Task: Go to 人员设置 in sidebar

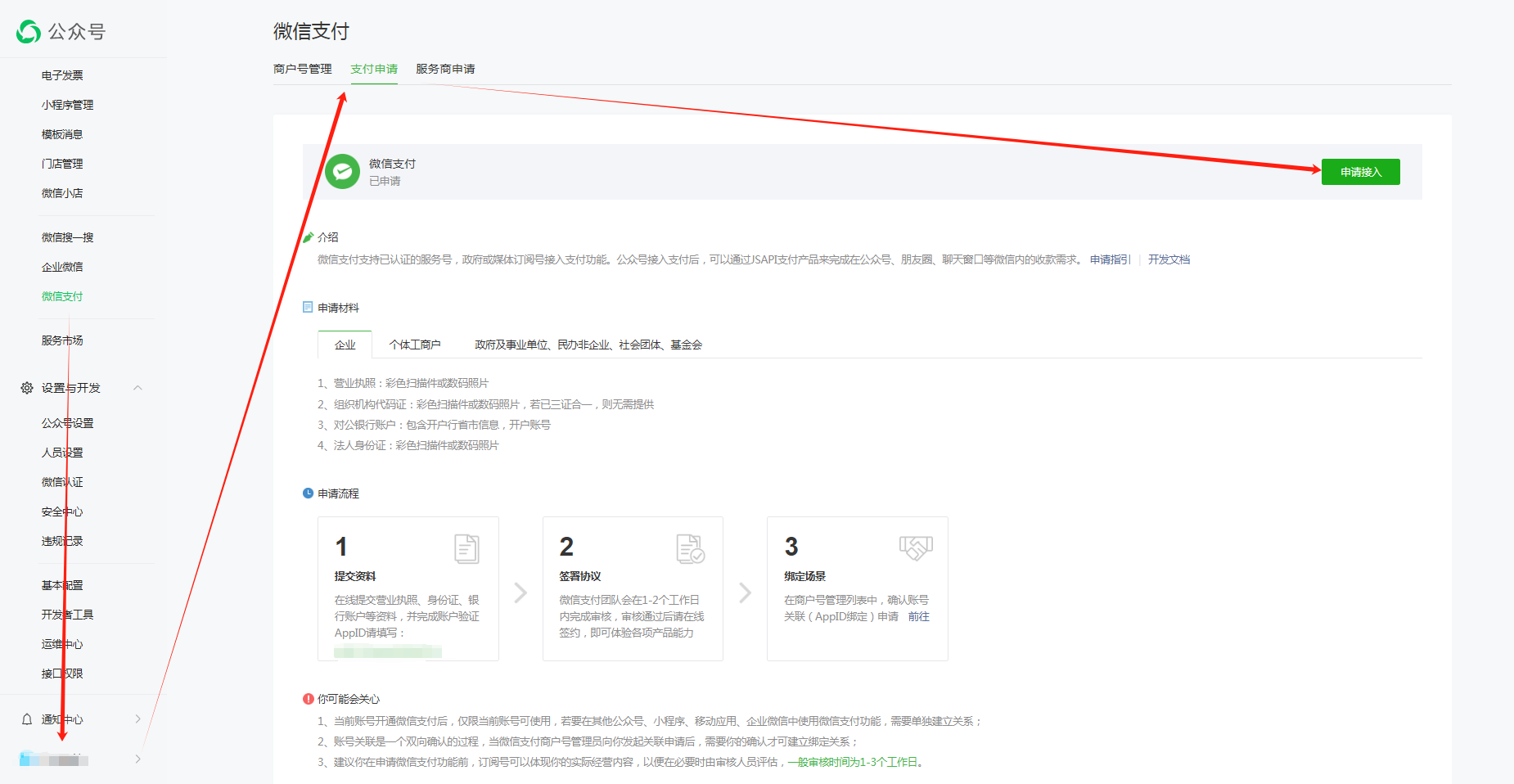Action: (62, 453)
